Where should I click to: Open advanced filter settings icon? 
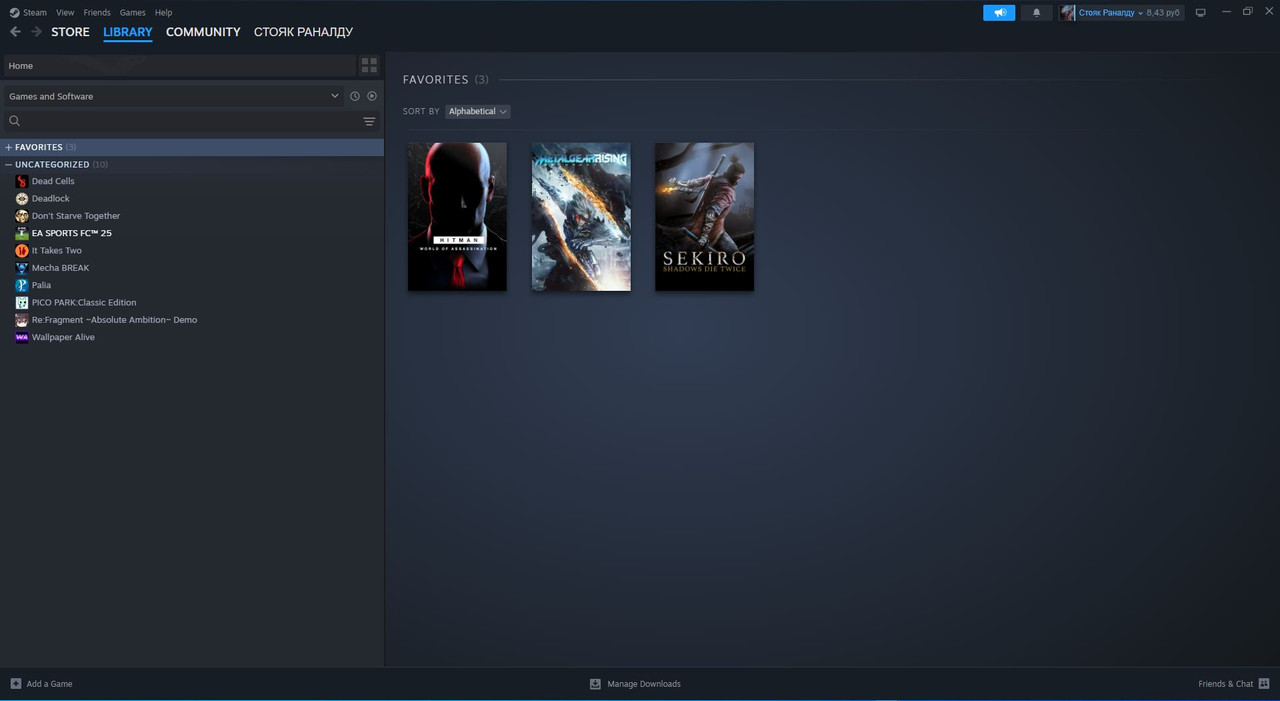pos(369,121)
